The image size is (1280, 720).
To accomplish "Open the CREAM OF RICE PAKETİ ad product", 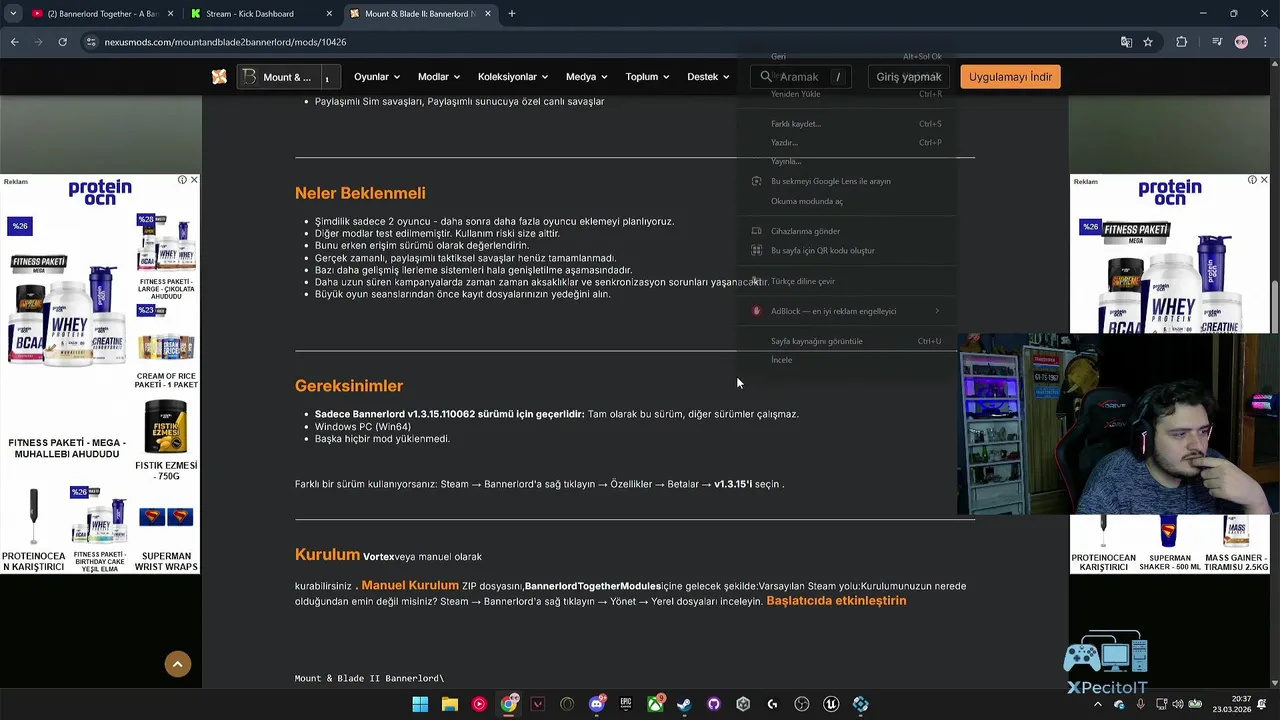I will click(166, 348).
